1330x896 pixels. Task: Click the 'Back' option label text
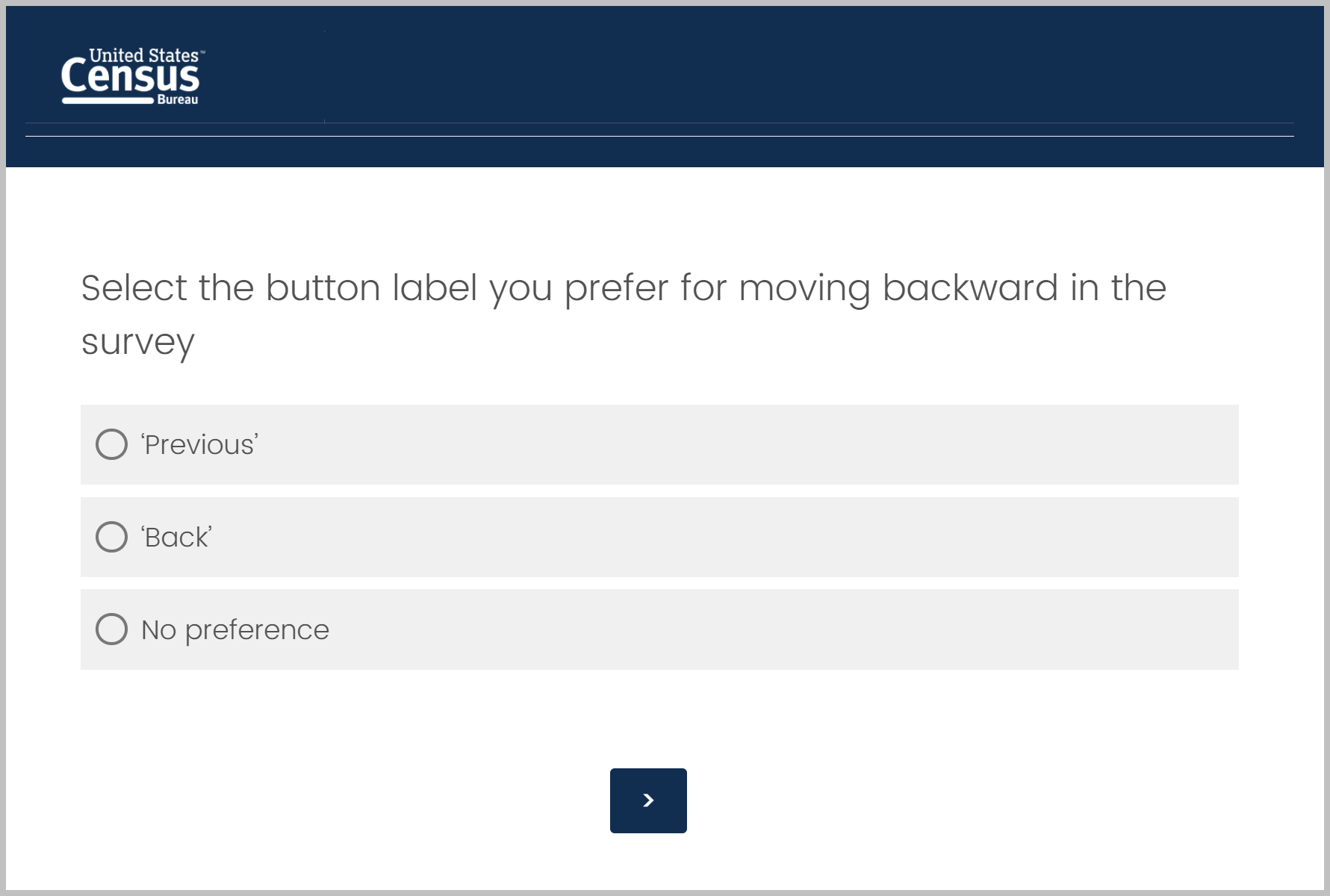click(177, 538)
